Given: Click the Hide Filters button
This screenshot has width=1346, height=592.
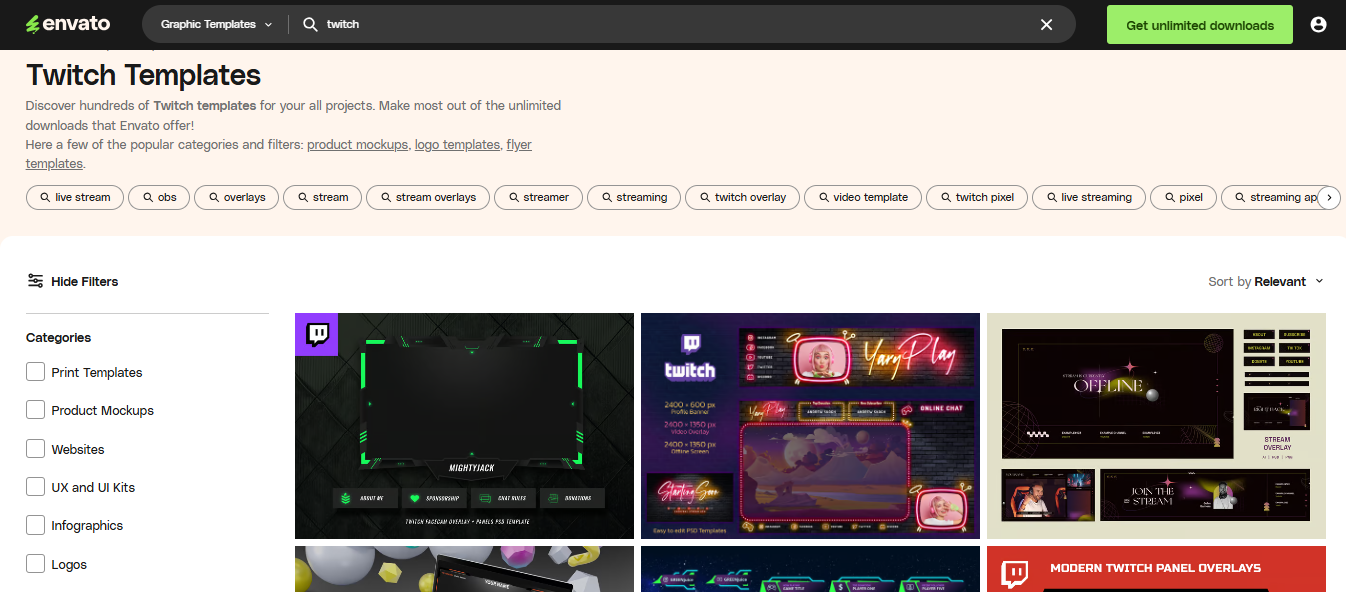Looking at the screenshot, I should click(x=73, y=281).
